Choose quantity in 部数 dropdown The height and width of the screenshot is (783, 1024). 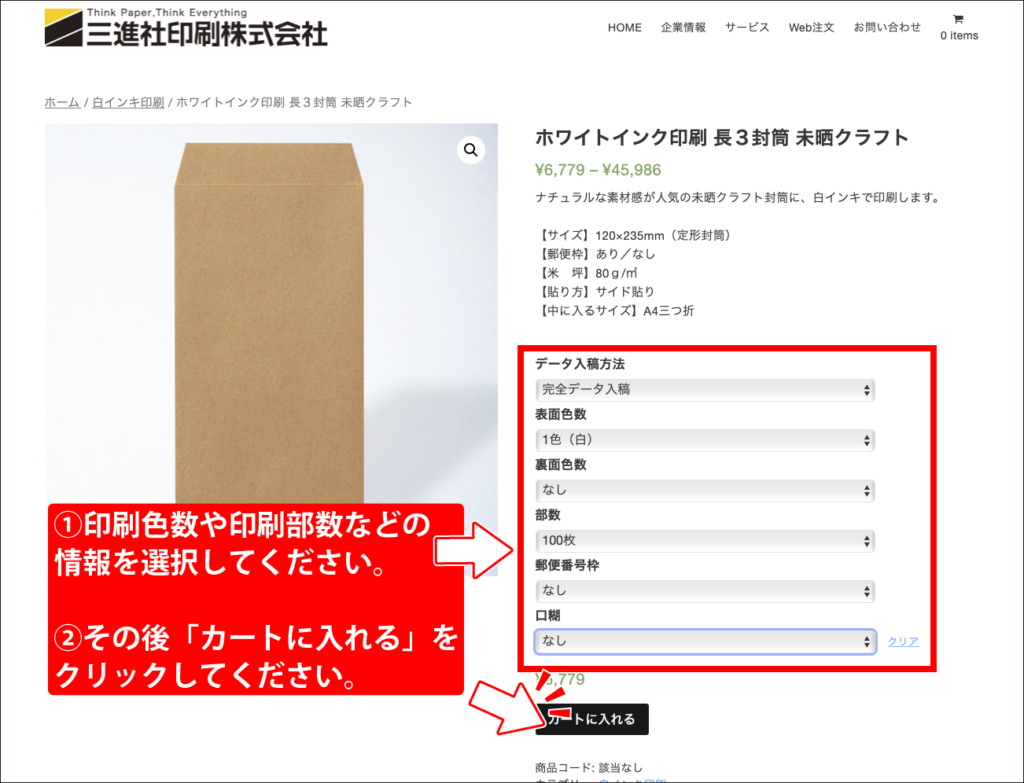click(705, 541)
